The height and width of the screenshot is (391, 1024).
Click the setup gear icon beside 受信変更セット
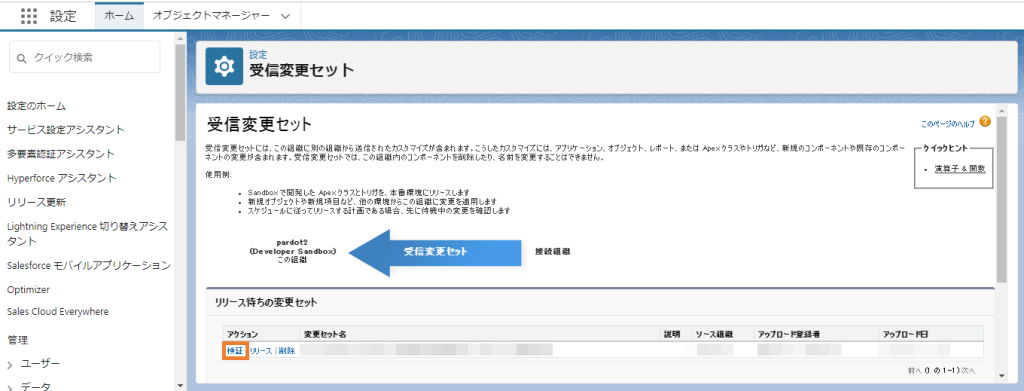tap(224, 66)
